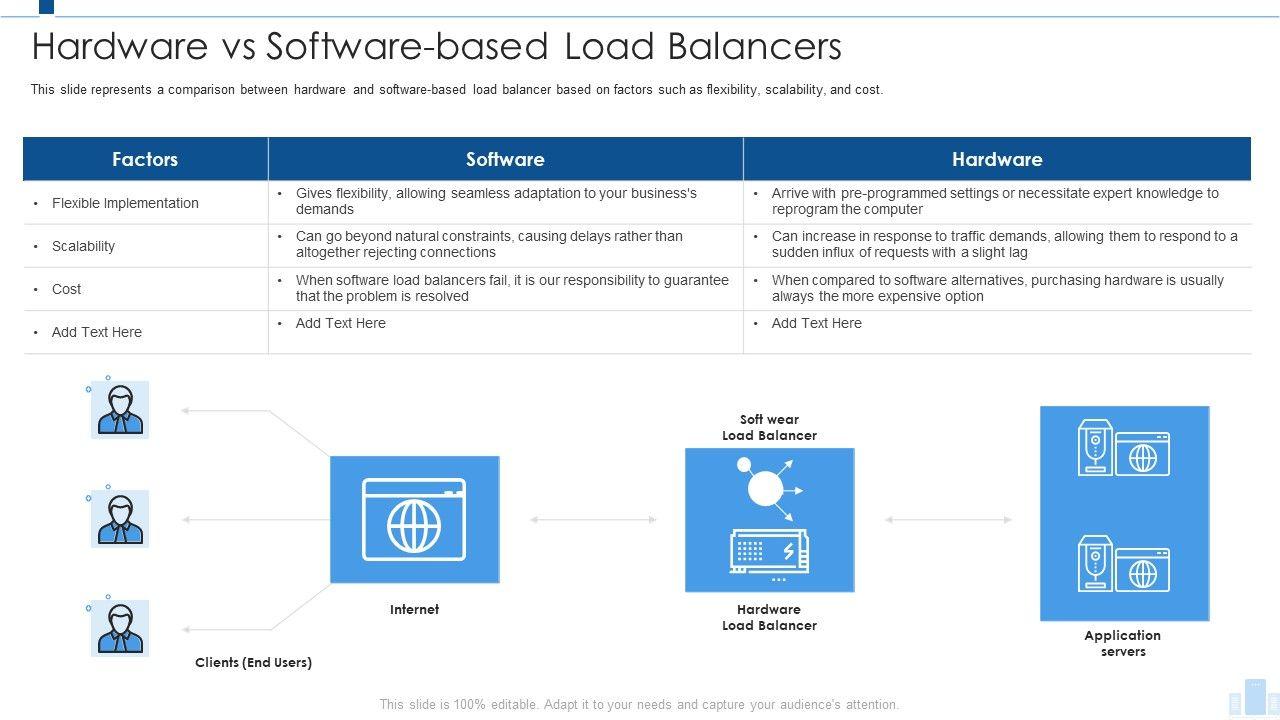Select the lower application server icon
The image size is (1280, 720).
click(1123, 564)
